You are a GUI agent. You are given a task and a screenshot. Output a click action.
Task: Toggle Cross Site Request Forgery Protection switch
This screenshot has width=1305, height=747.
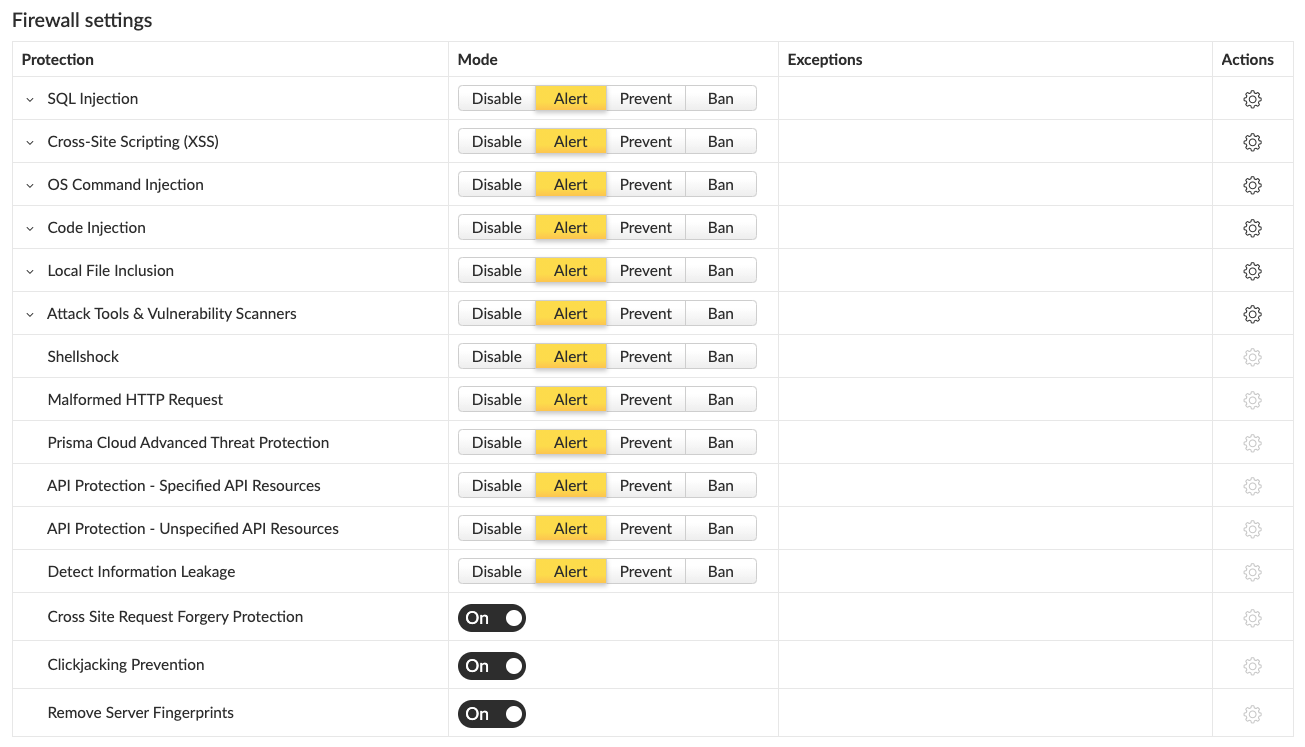492,618
